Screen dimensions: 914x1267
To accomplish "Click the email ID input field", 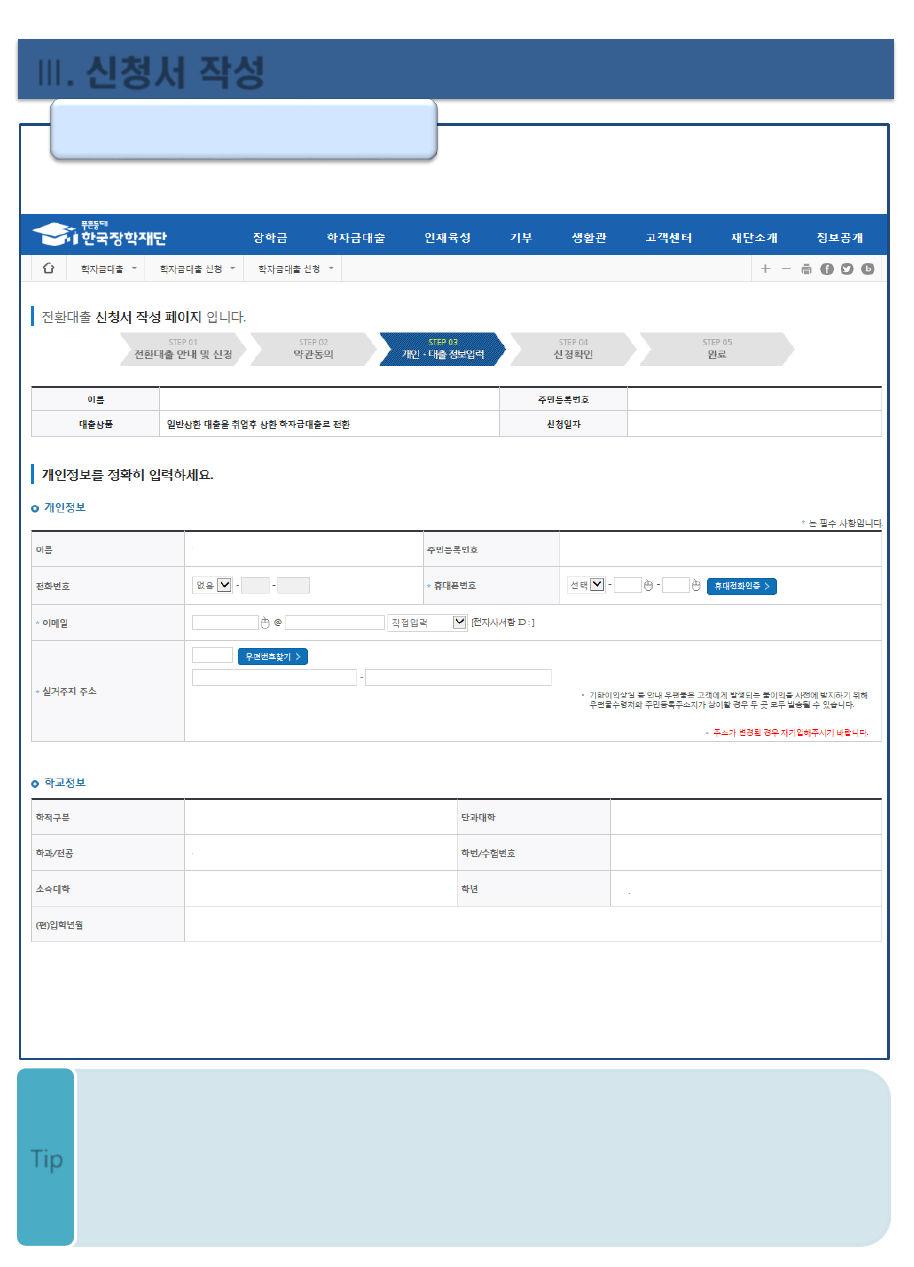I will pyautogui.click(x=225, y=623).
